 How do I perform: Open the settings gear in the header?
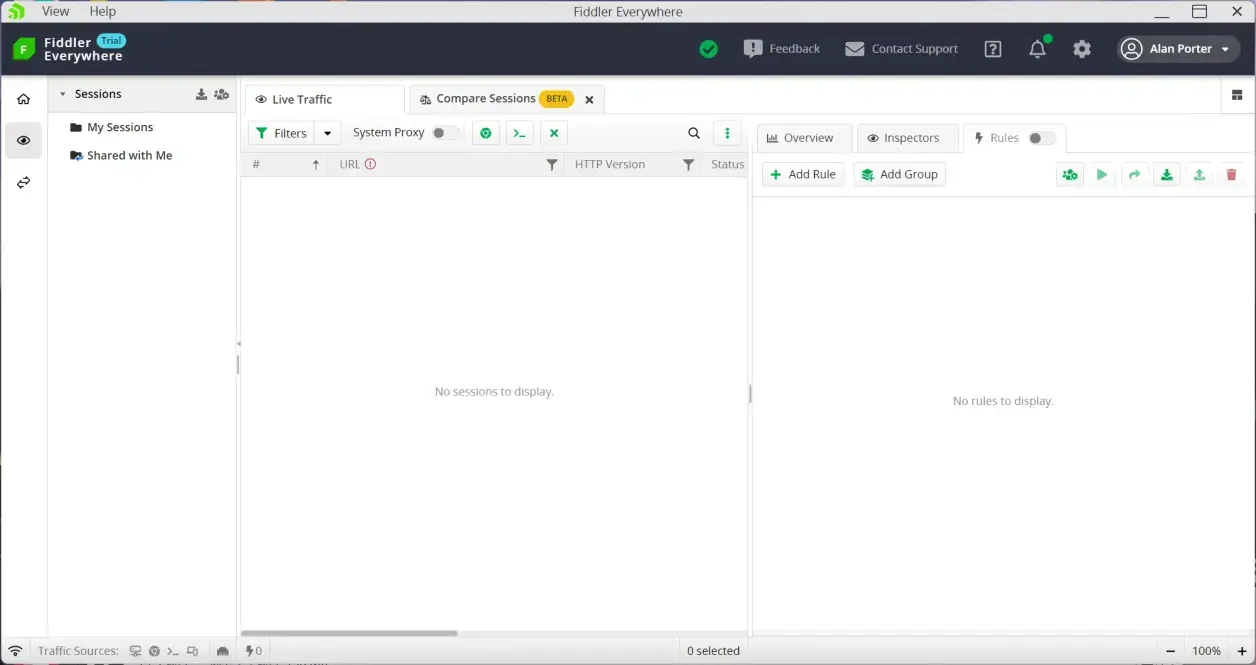coord(1082,49)
